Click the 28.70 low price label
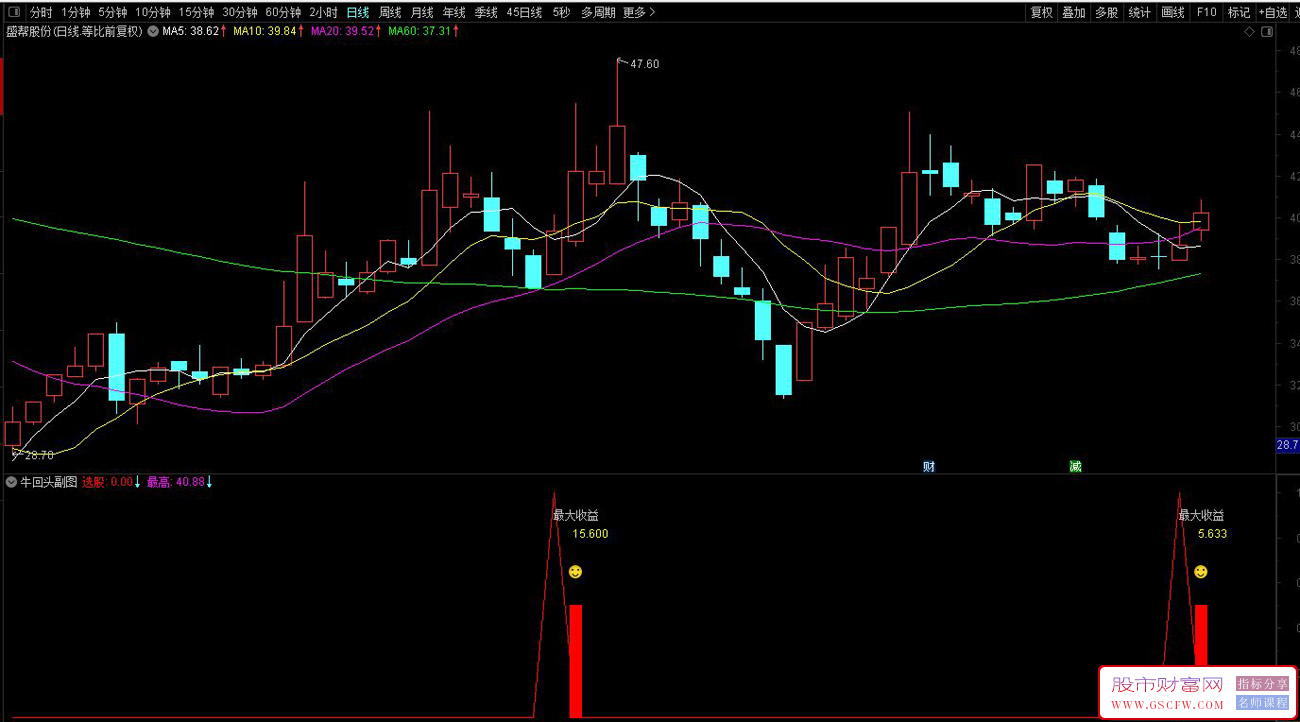The height and width of the screenshot is (722, 1300). (39, 455)
